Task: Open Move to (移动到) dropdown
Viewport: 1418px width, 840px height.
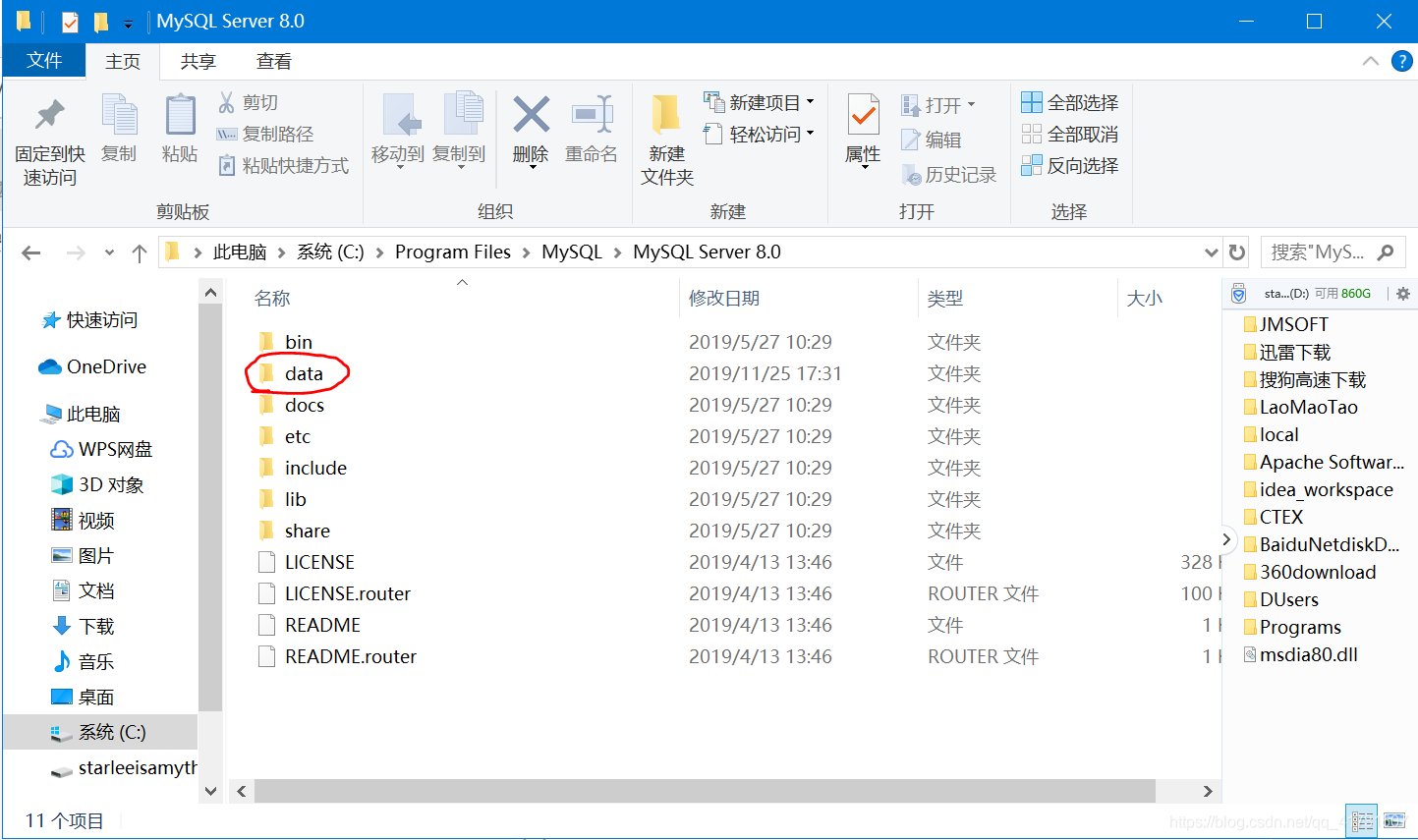Action: tap(398, 167)
